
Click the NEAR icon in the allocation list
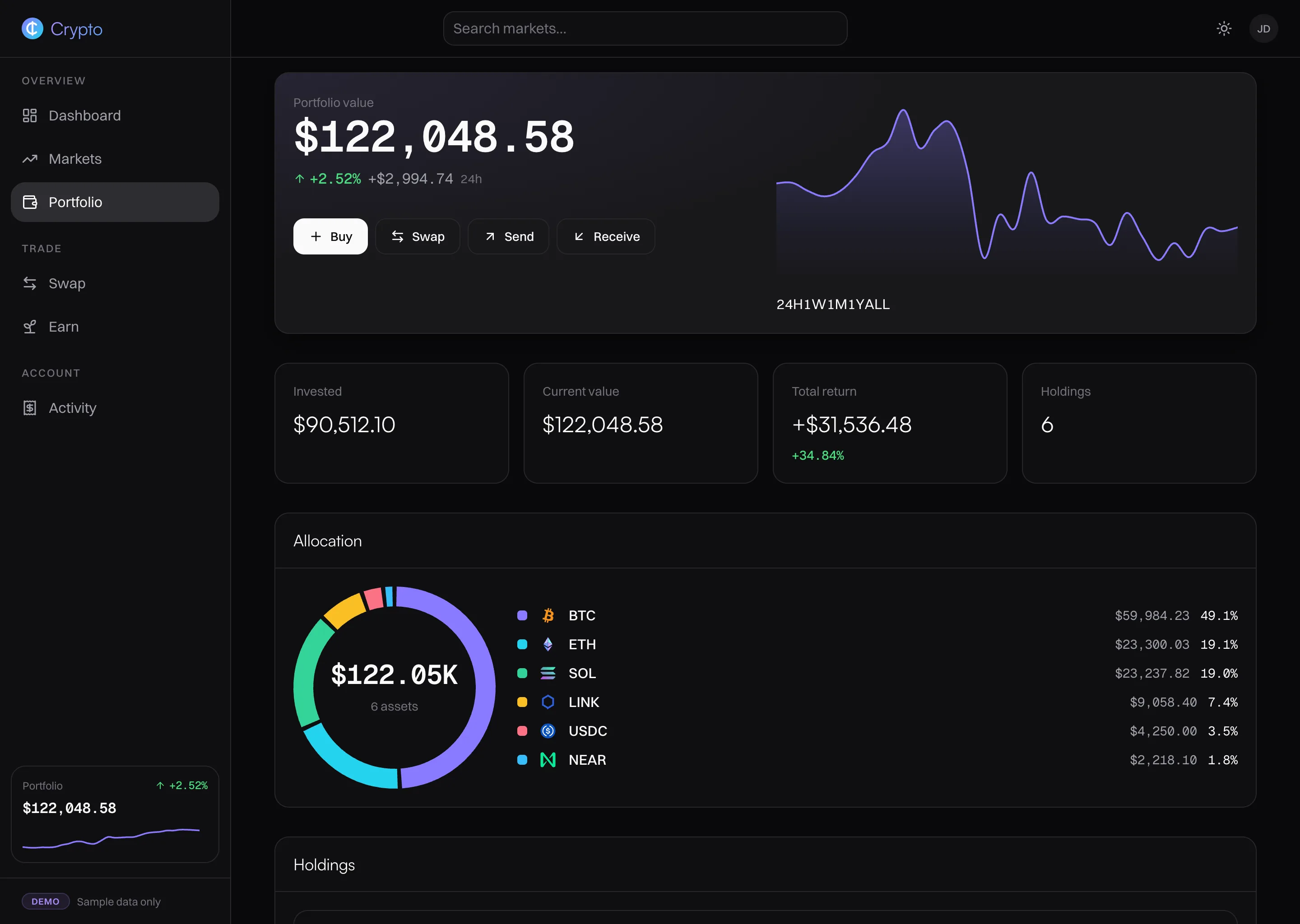pyautogui.click(x=548, y=760)
